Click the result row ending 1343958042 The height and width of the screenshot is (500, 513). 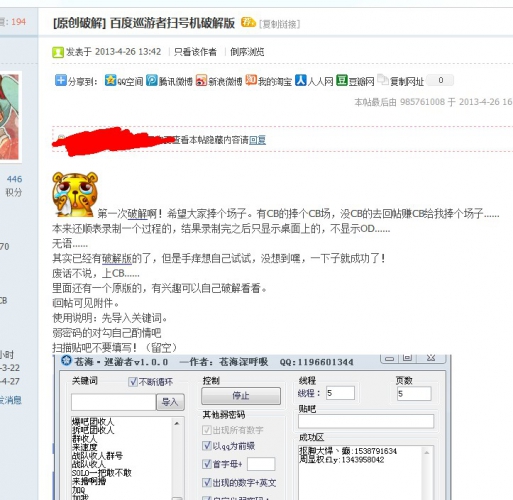(342, 460)
